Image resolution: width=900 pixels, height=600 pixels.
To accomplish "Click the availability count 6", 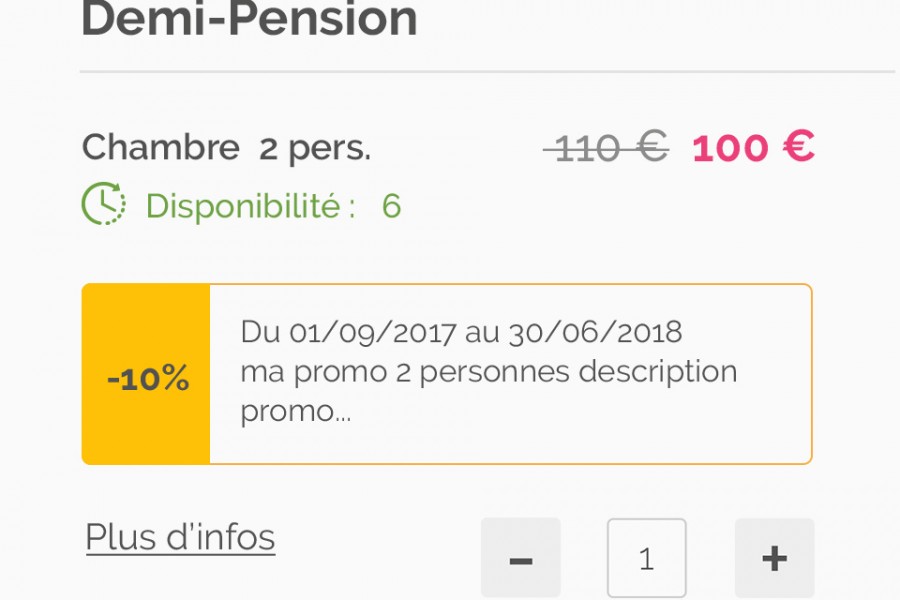I will click(x=391, y=206).
